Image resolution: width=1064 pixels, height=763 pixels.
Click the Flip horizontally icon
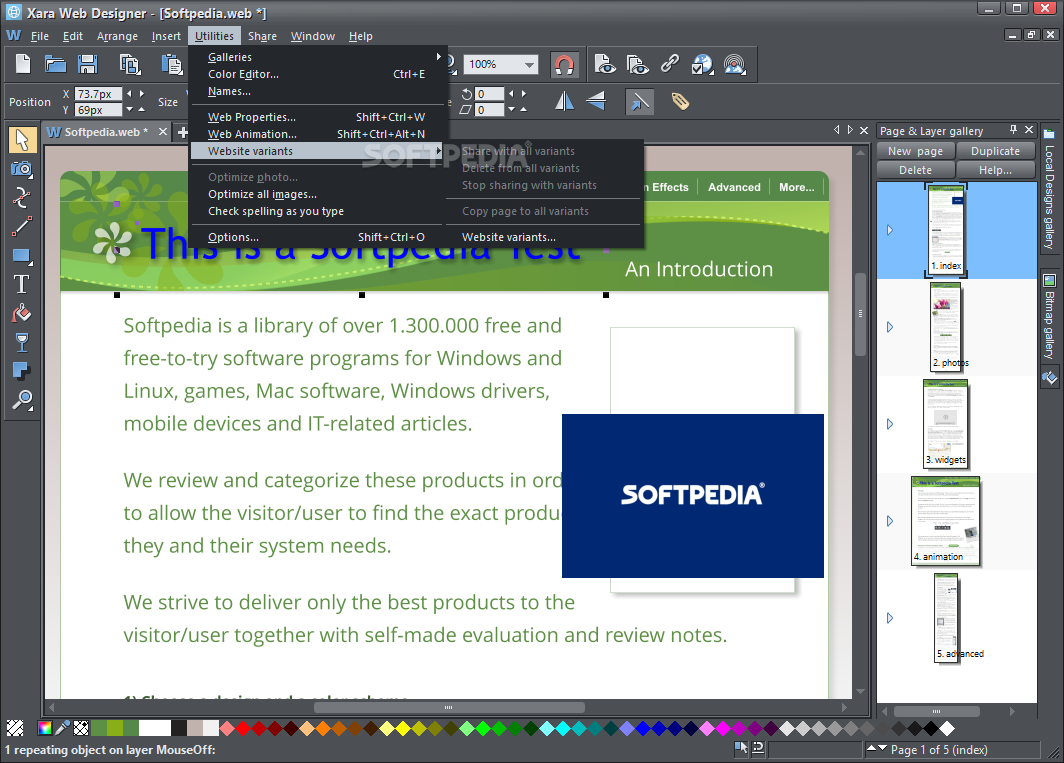click(565, 102)
